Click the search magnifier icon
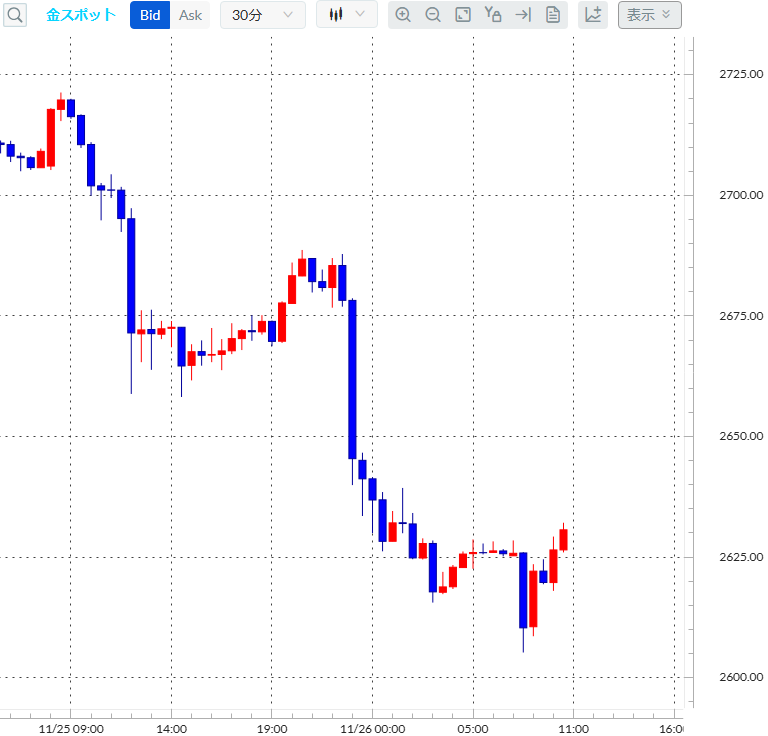This screenshot has height=736, width=768. (15, 15)
